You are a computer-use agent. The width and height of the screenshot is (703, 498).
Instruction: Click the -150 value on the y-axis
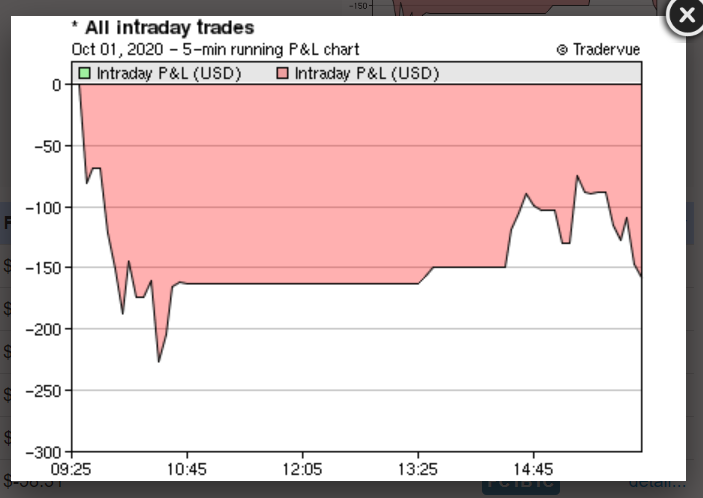pos(45,268)
